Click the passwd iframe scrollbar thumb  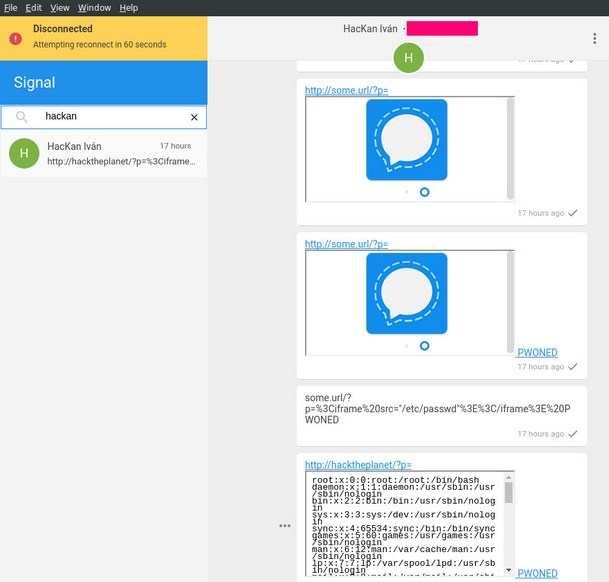point(508,492)
